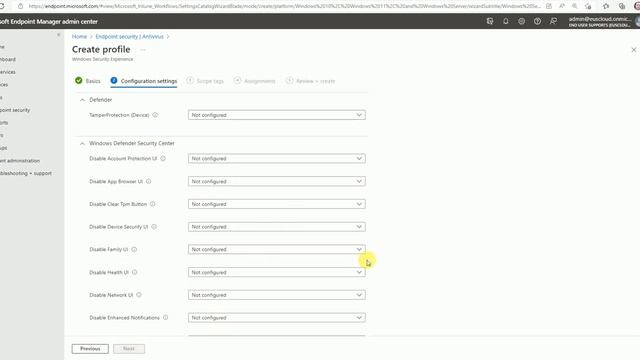
Task: Open the Disable App Browser UI dropdown
Action: coord(276,181)
